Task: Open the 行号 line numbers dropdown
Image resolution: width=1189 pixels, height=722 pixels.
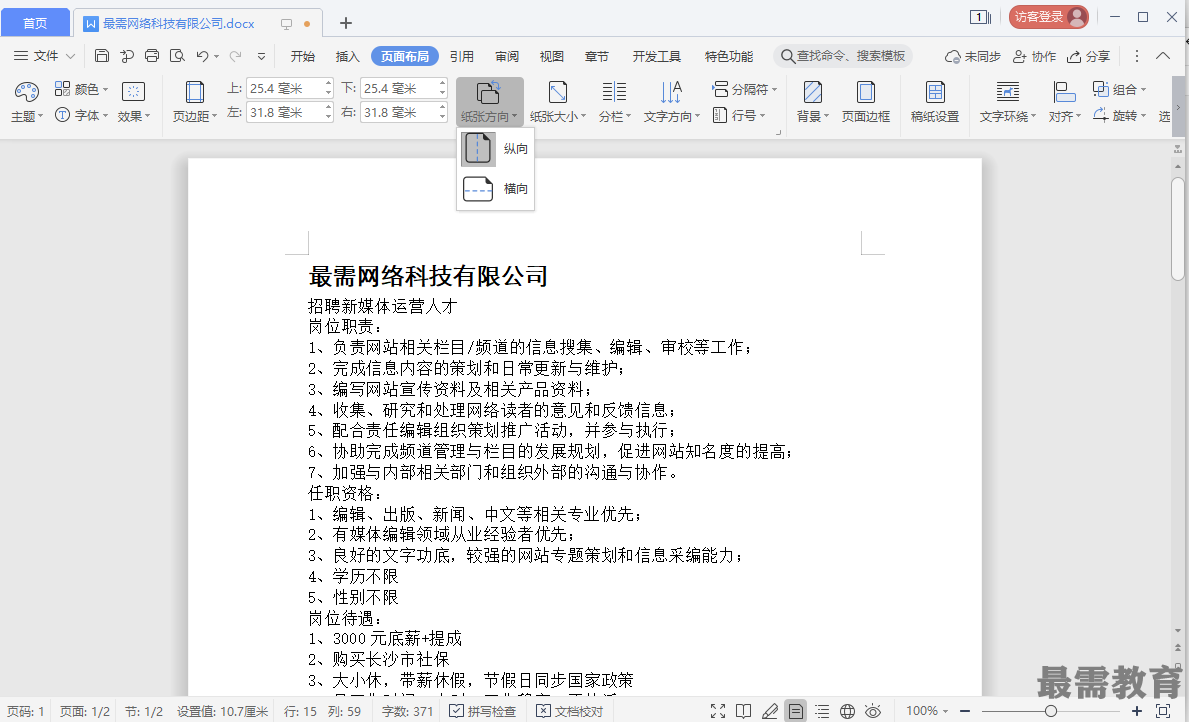Action: (x=739, y=115)
